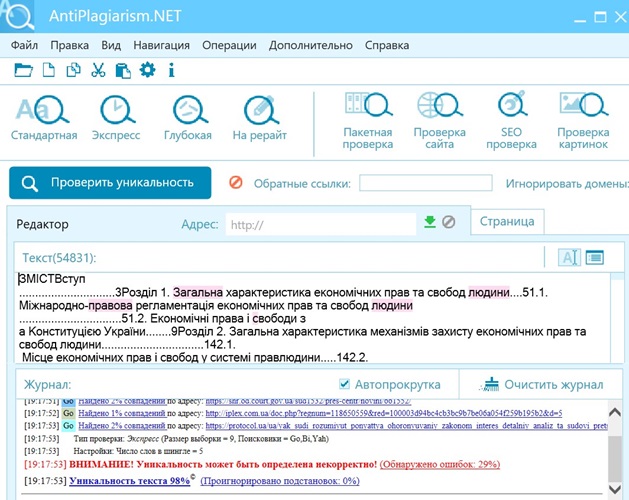Image resolution: width=629 pixels, height=500 pixels.
Task: Click journal scrollbar up arrow
Action: 615,412
